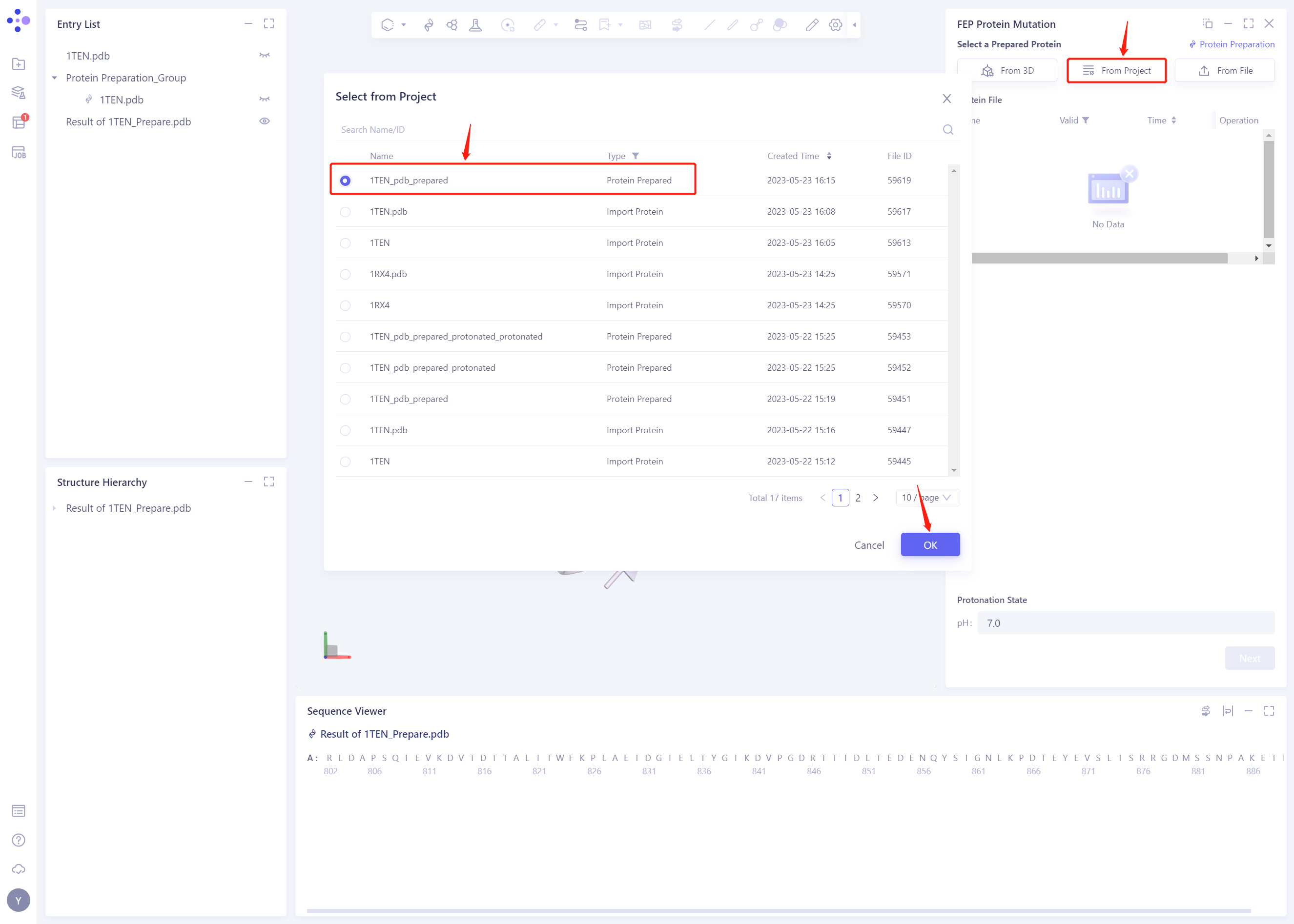This screenshot has height=924, width=1294.
Task: Select radio button for 1RX4.pdb
Action: pos(345,274)
